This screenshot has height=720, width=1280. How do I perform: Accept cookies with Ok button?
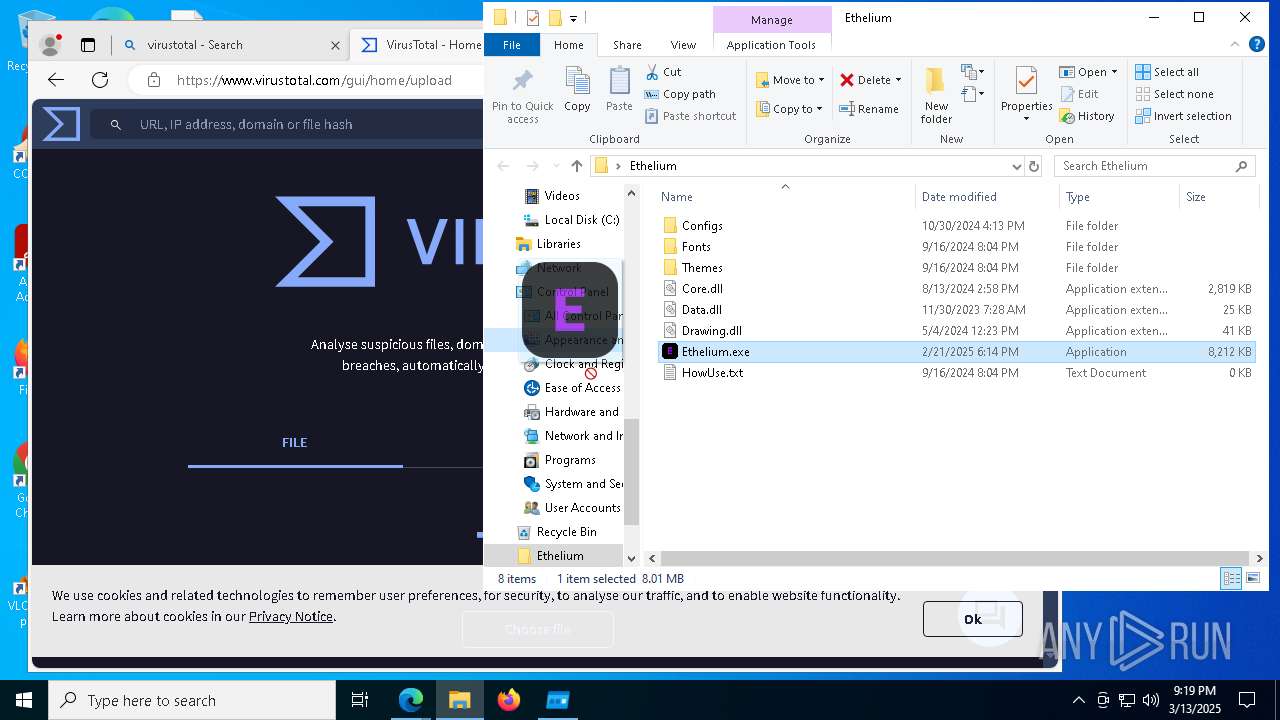pos(972,619)
